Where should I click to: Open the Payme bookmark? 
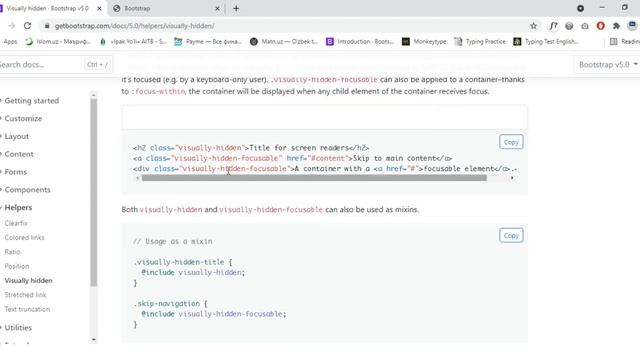208,42
